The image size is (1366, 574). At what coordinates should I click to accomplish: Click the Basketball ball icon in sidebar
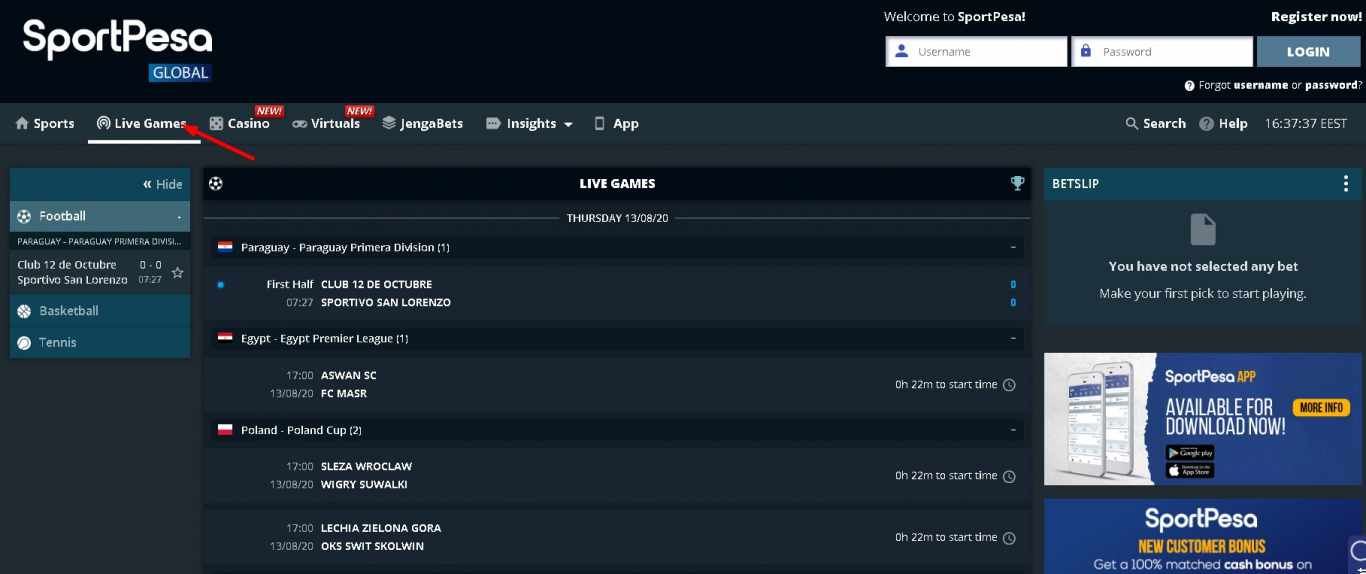click(24, 311)
